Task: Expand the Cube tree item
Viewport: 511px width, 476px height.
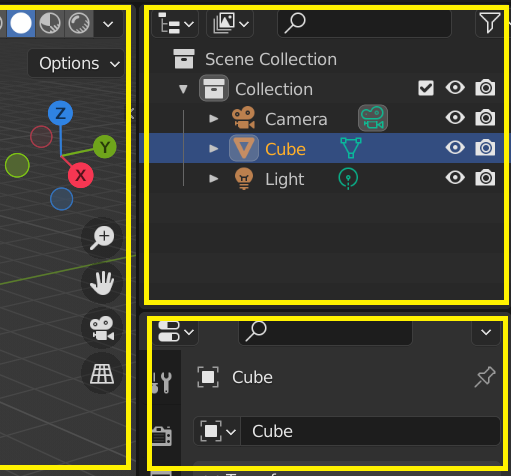Action: click(x=214, y=148)
